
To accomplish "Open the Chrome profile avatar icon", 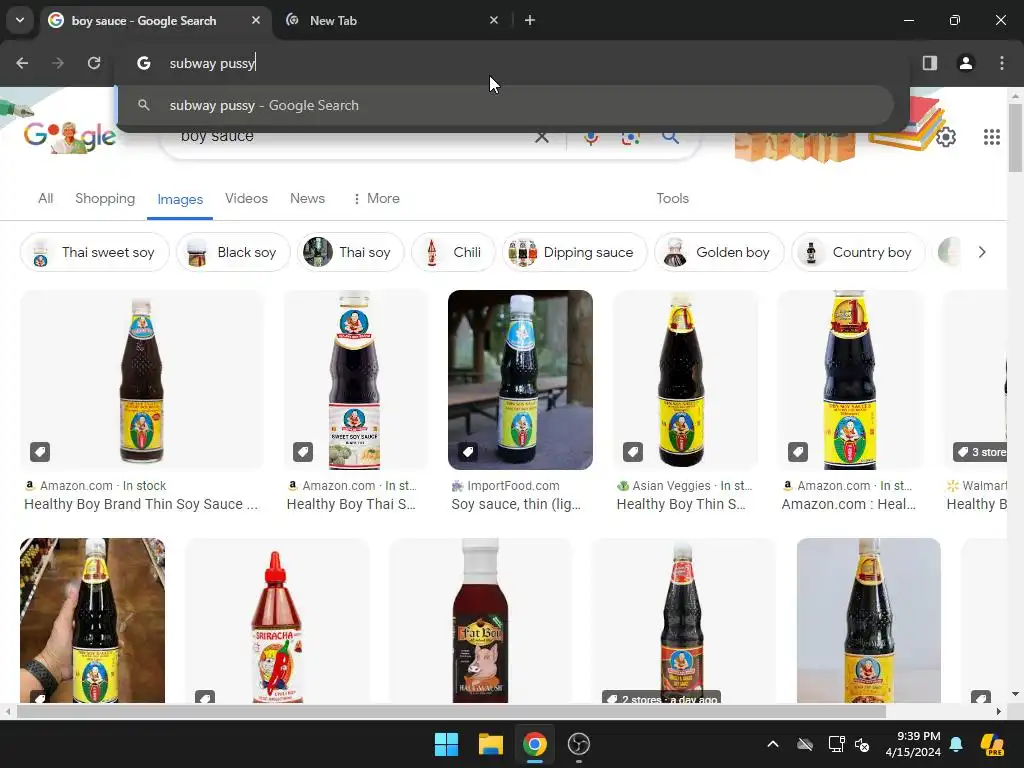I will 965,63.
